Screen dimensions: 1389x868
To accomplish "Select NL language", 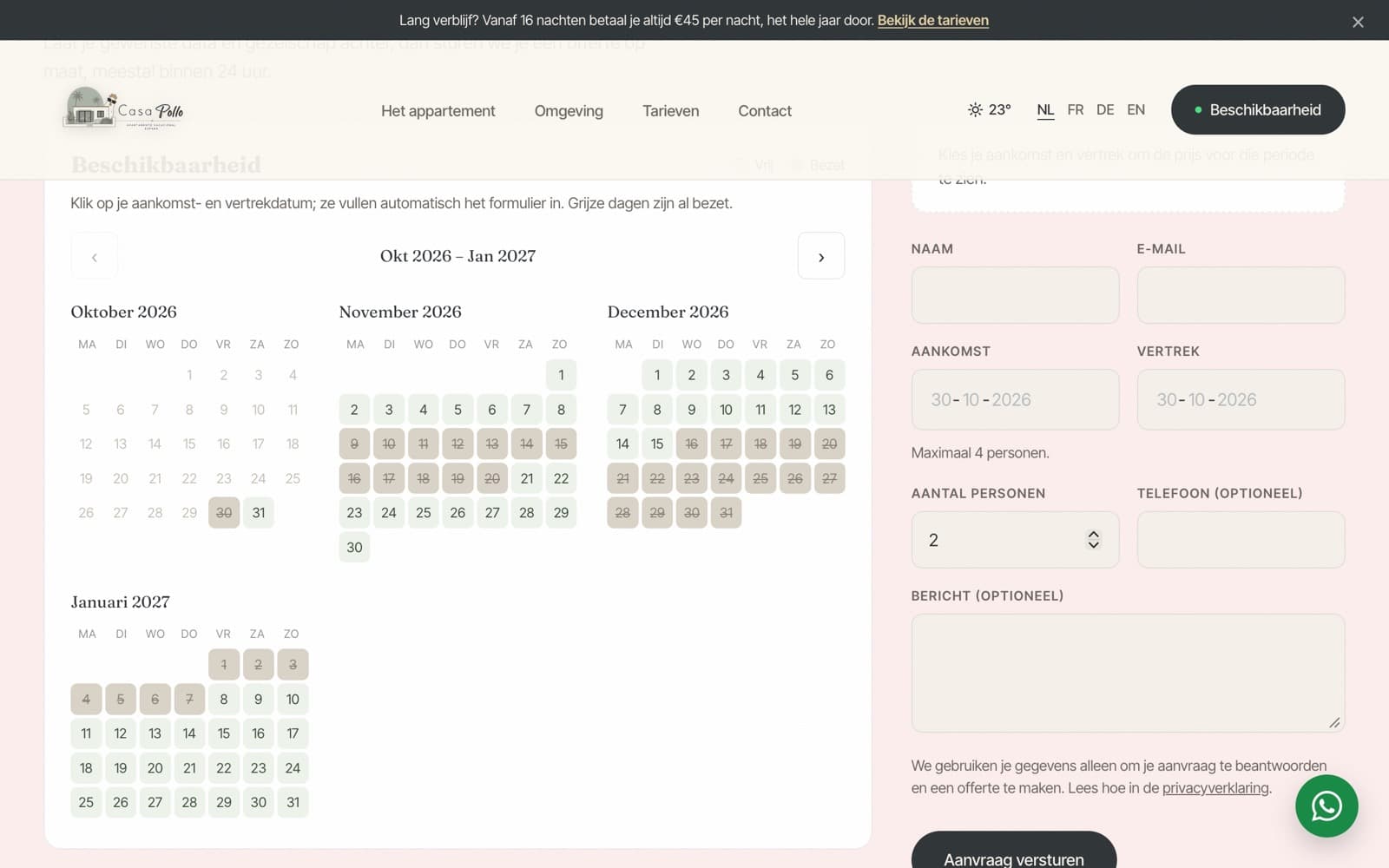I will pyautogui.click(x=1045, y=109).
